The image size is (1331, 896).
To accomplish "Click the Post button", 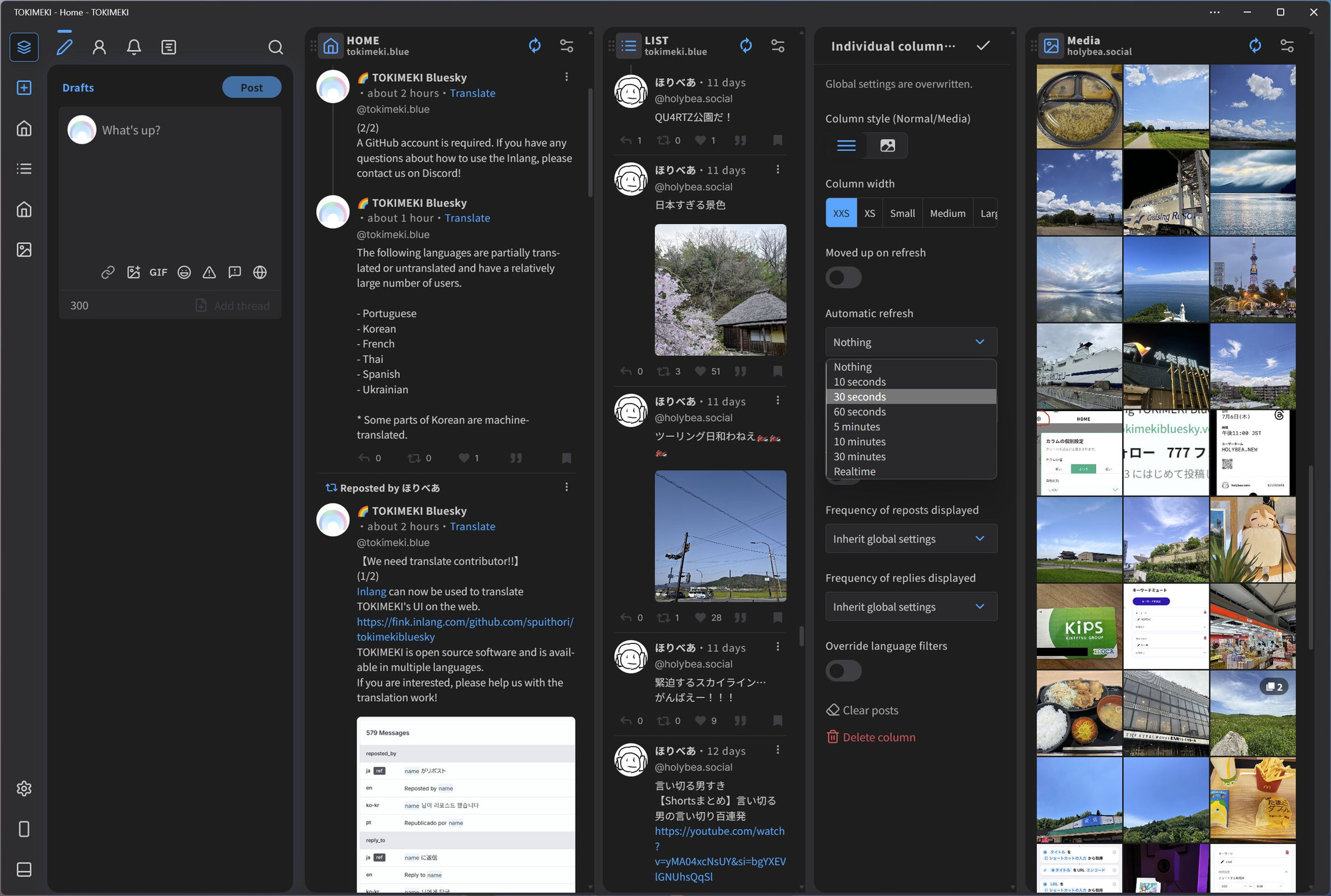I will (252, 87).
